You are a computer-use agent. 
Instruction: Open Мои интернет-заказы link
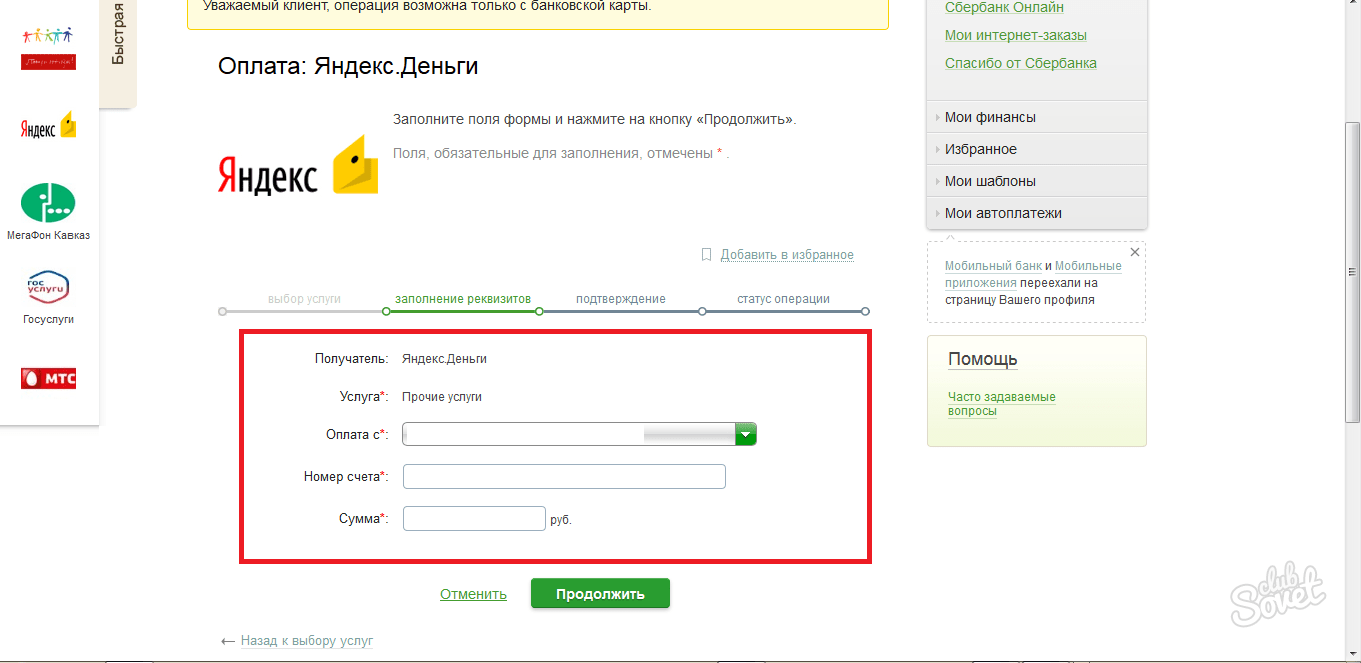1016,35
